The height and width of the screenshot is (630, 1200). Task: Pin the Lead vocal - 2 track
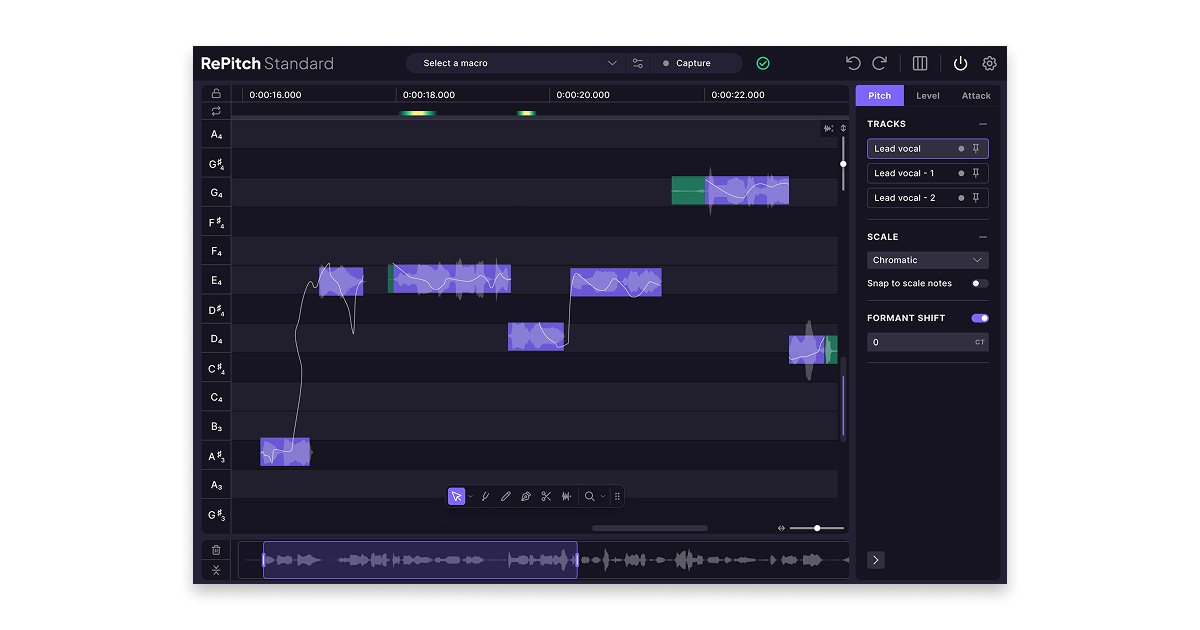tap(976, 198)
